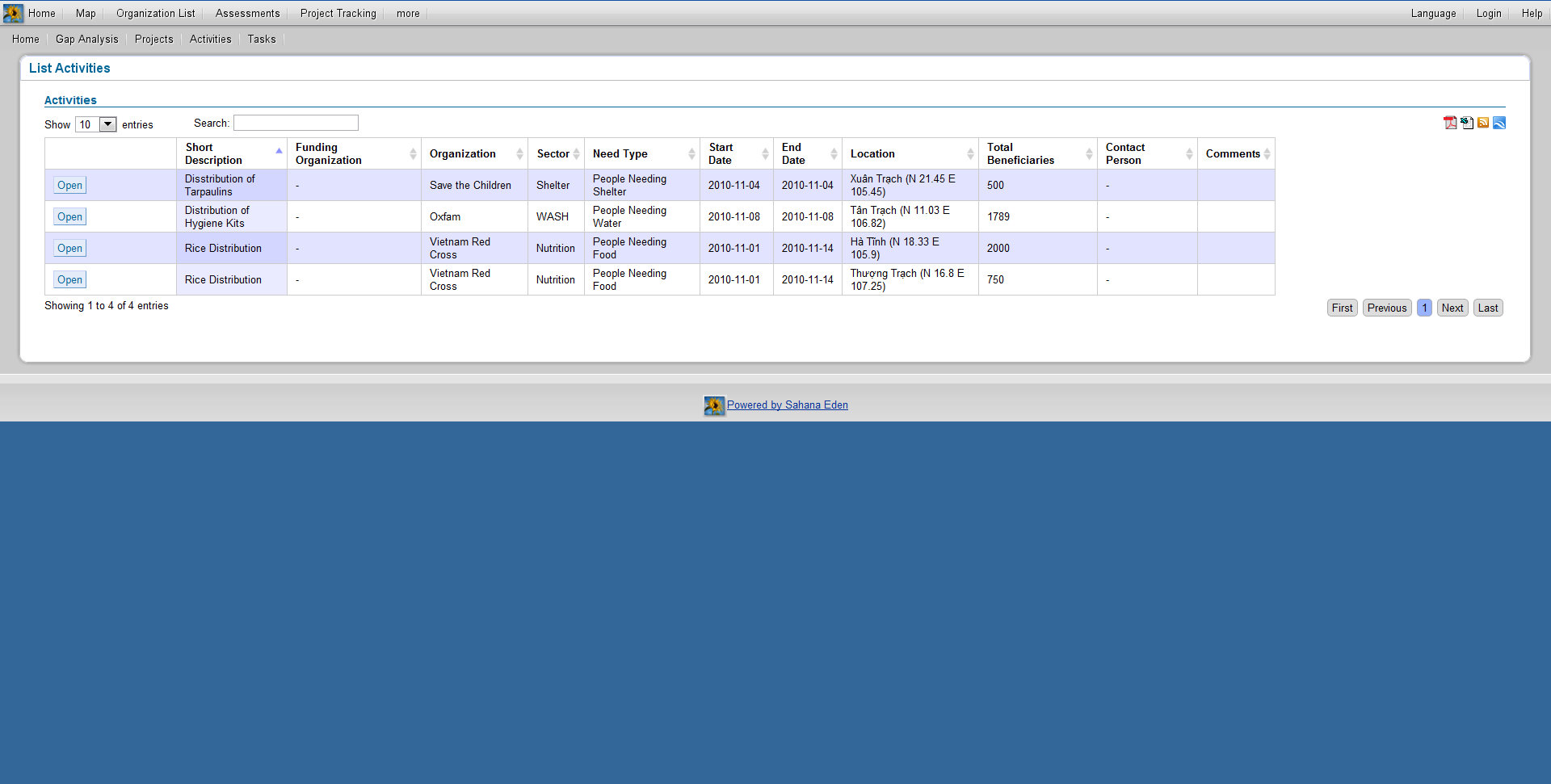Open the Organization List menu item
The height and width of the screenshot is (784, 1551).
(155, 13)
